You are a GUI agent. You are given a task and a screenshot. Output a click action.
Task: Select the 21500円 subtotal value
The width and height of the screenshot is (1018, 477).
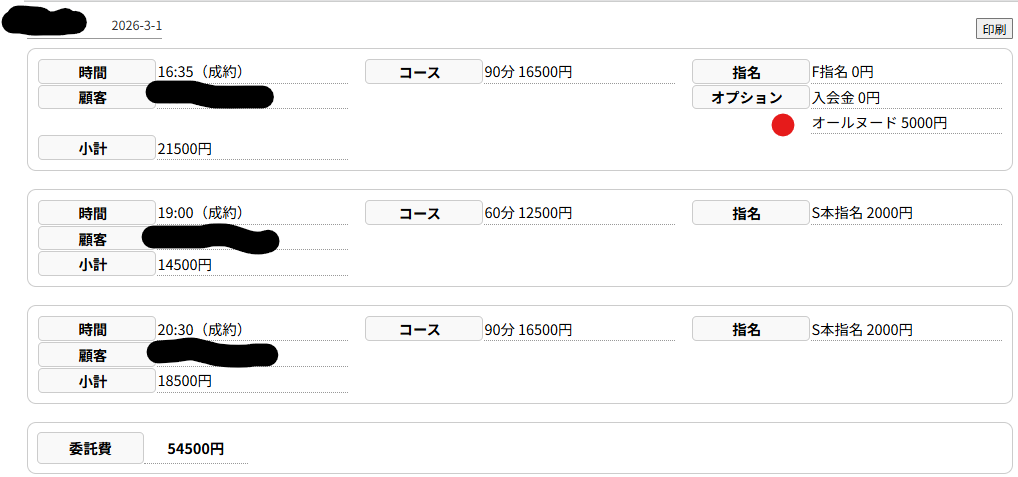pos(185,149)
